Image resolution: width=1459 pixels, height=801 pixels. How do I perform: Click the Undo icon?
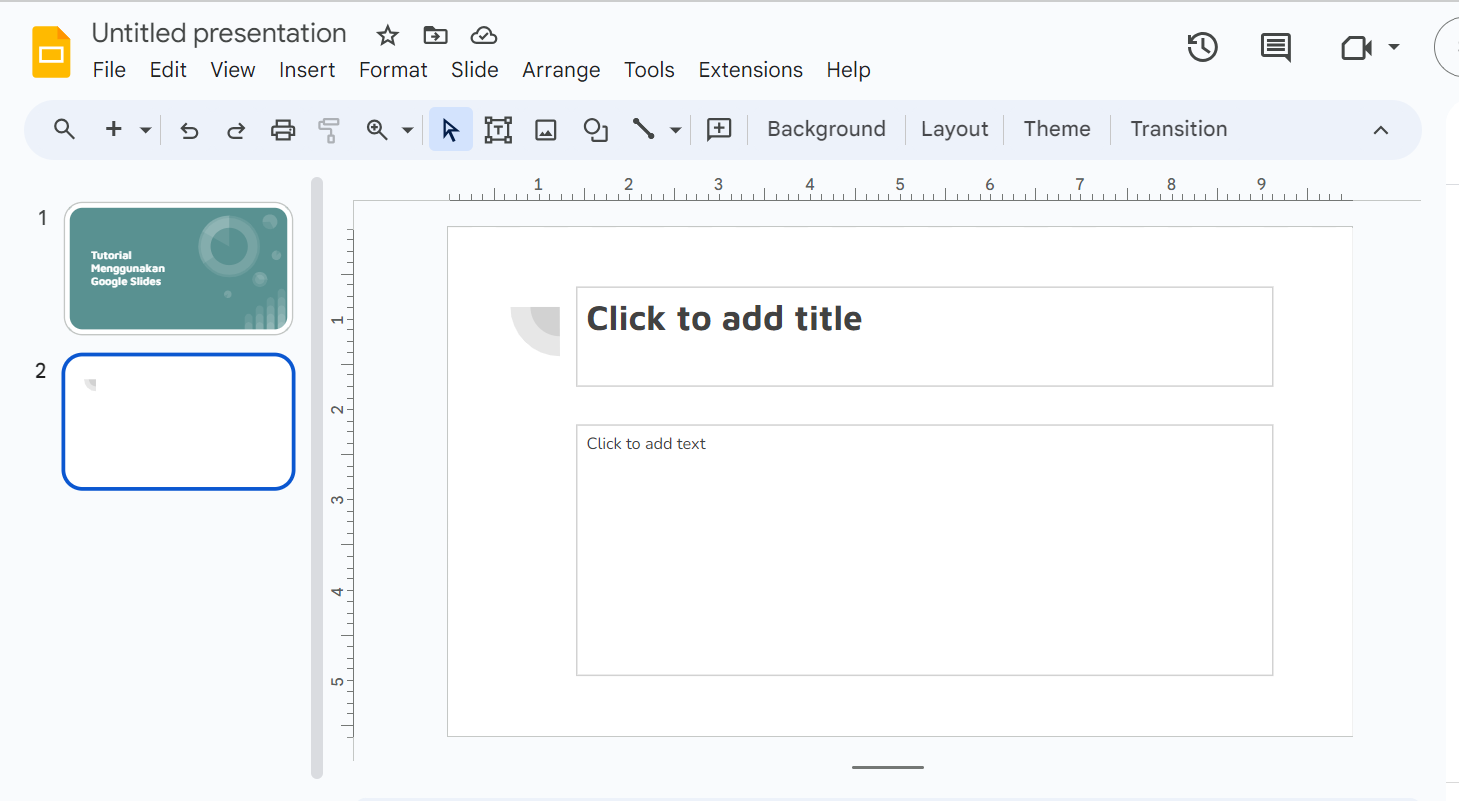[189, 129]
